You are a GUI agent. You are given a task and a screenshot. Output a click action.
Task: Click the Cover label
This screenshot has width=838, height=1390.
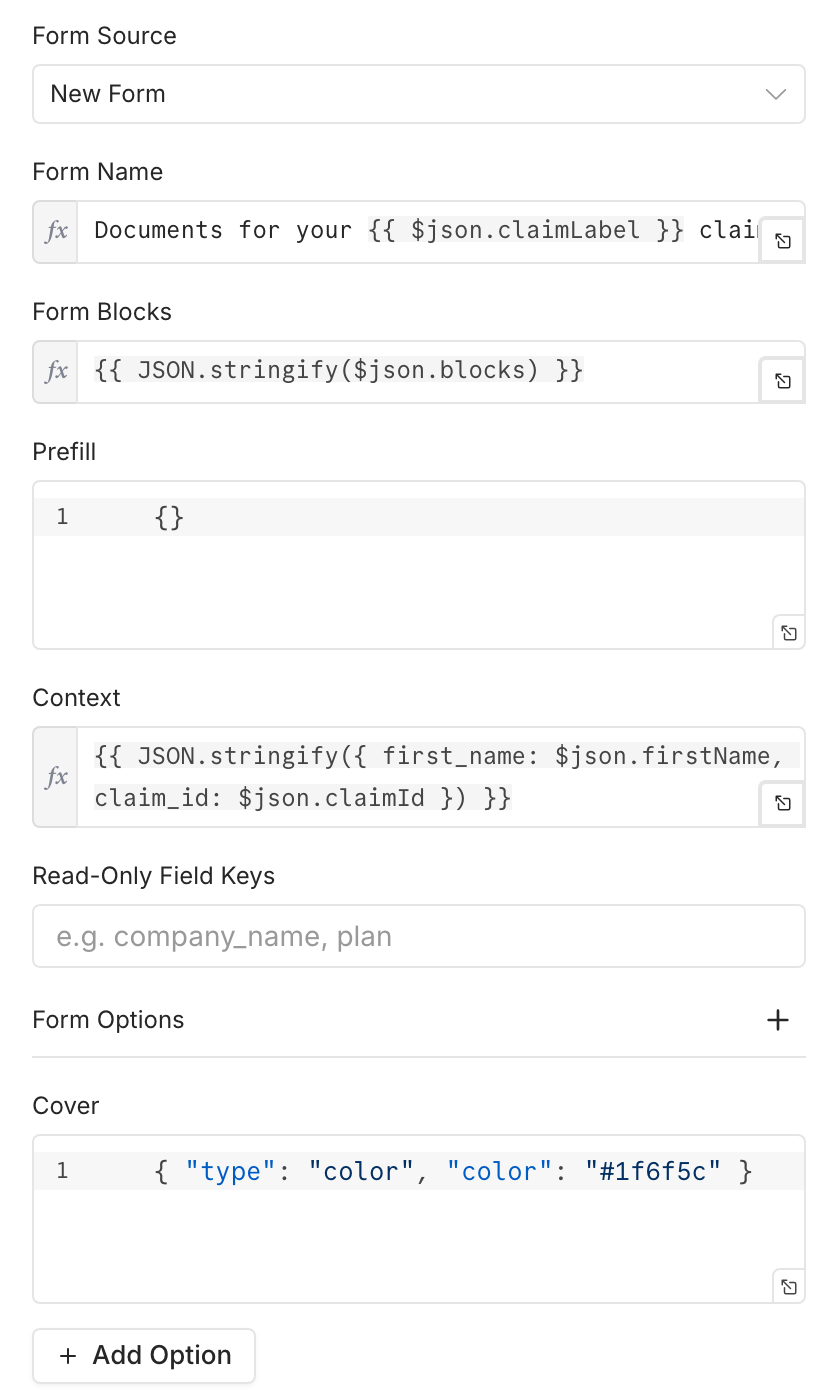66,1106
